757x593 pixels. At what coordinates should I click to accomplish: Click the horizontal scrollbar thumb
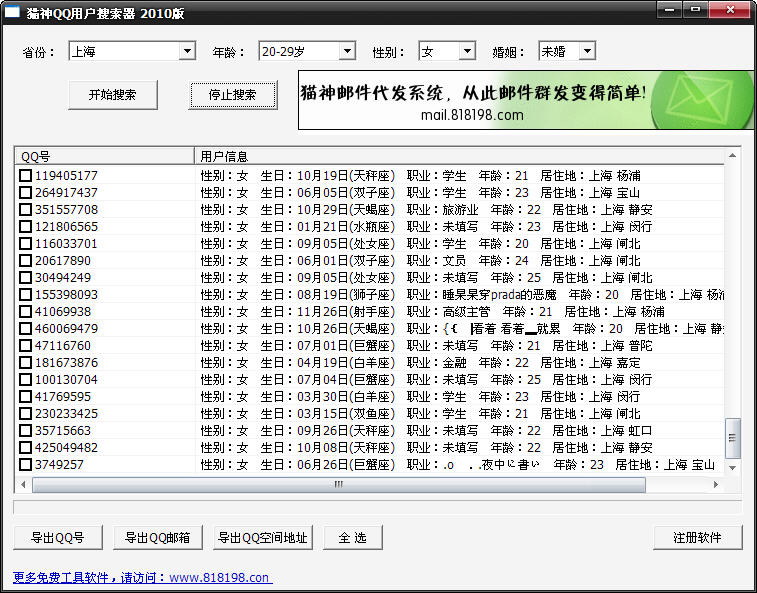click(338, 484)
